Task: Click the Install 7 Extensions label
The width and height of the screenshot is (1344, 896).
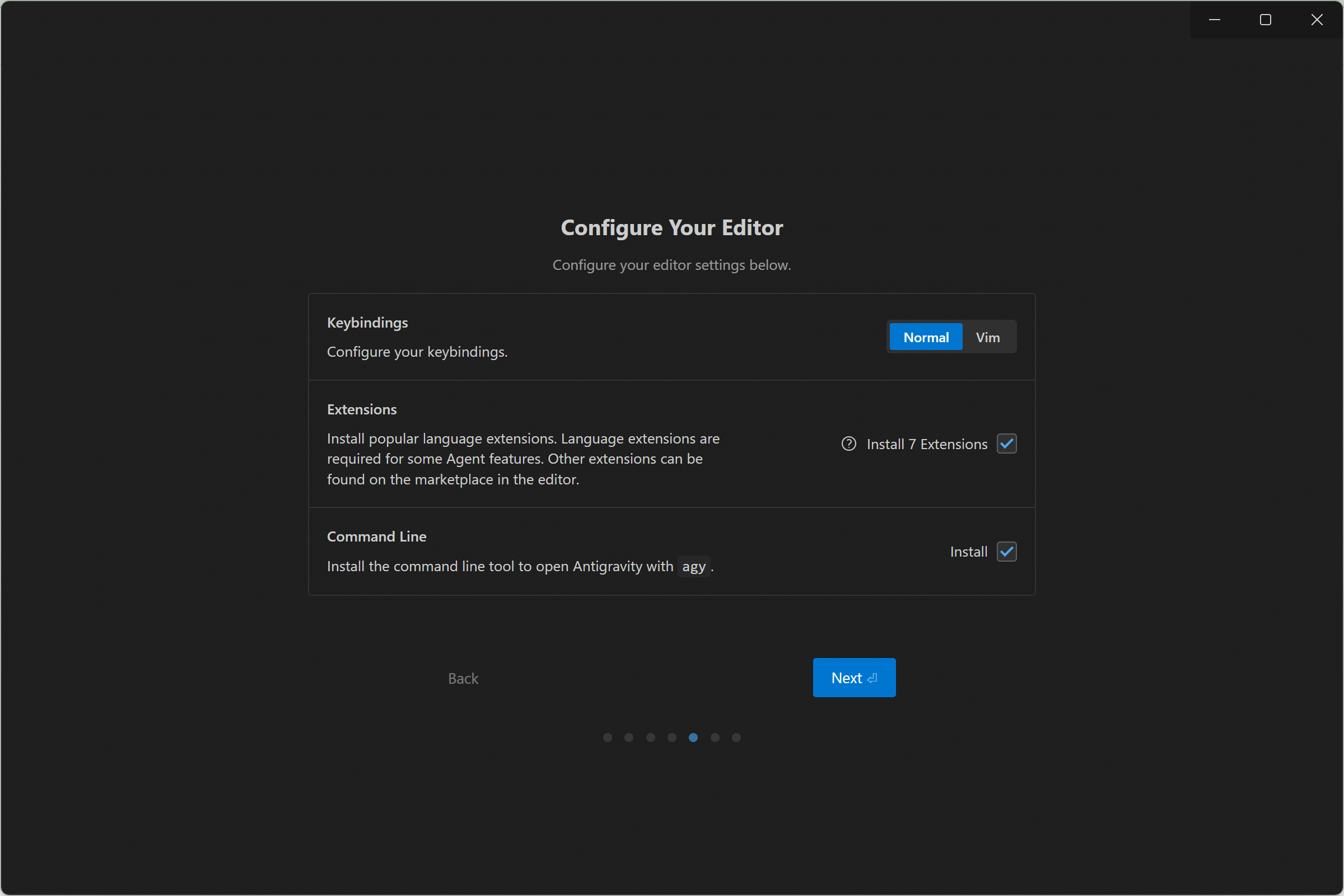Action: point(927,444)
